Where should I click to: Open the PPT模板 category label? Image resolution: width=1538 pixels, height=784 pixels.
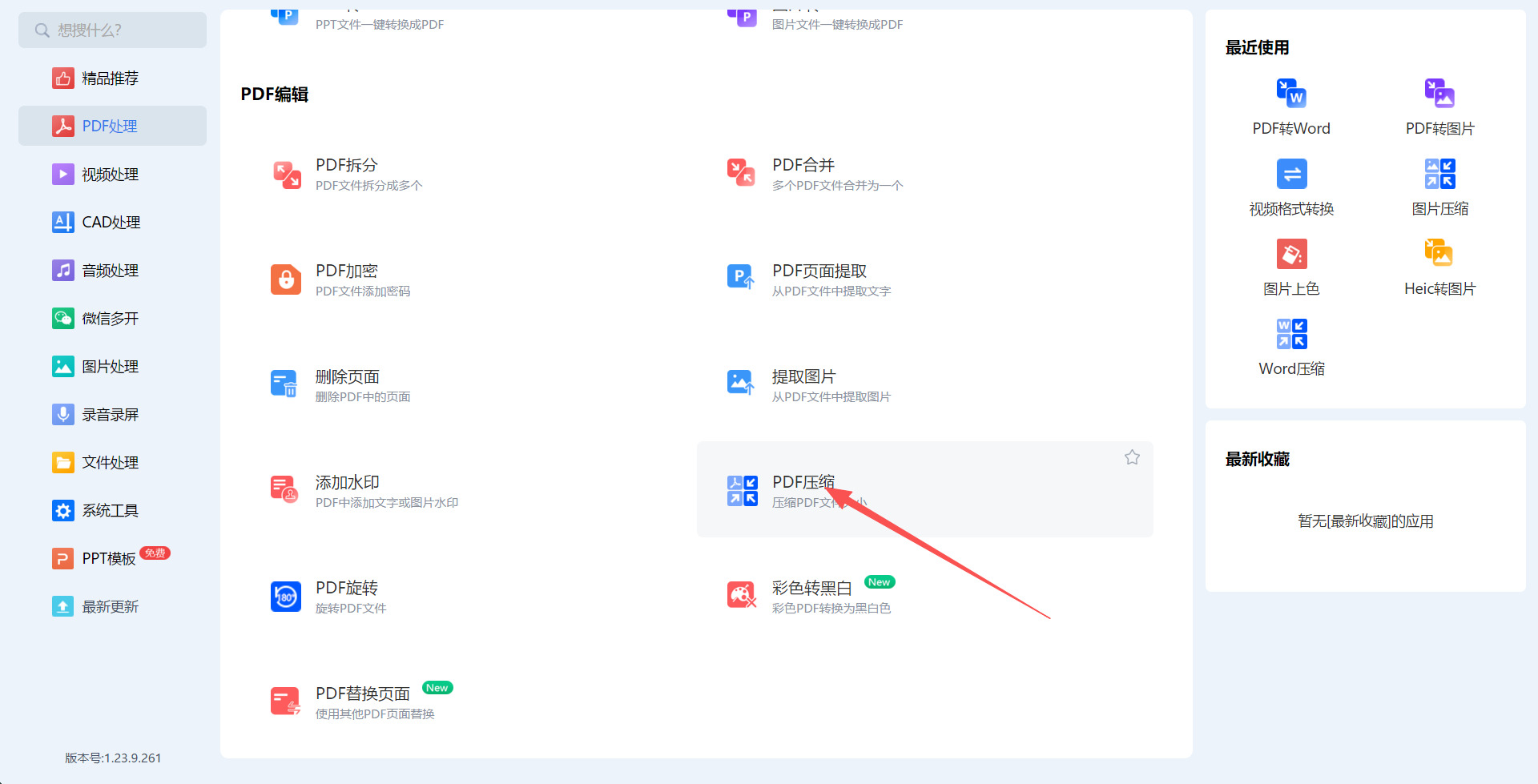(109, 559)
